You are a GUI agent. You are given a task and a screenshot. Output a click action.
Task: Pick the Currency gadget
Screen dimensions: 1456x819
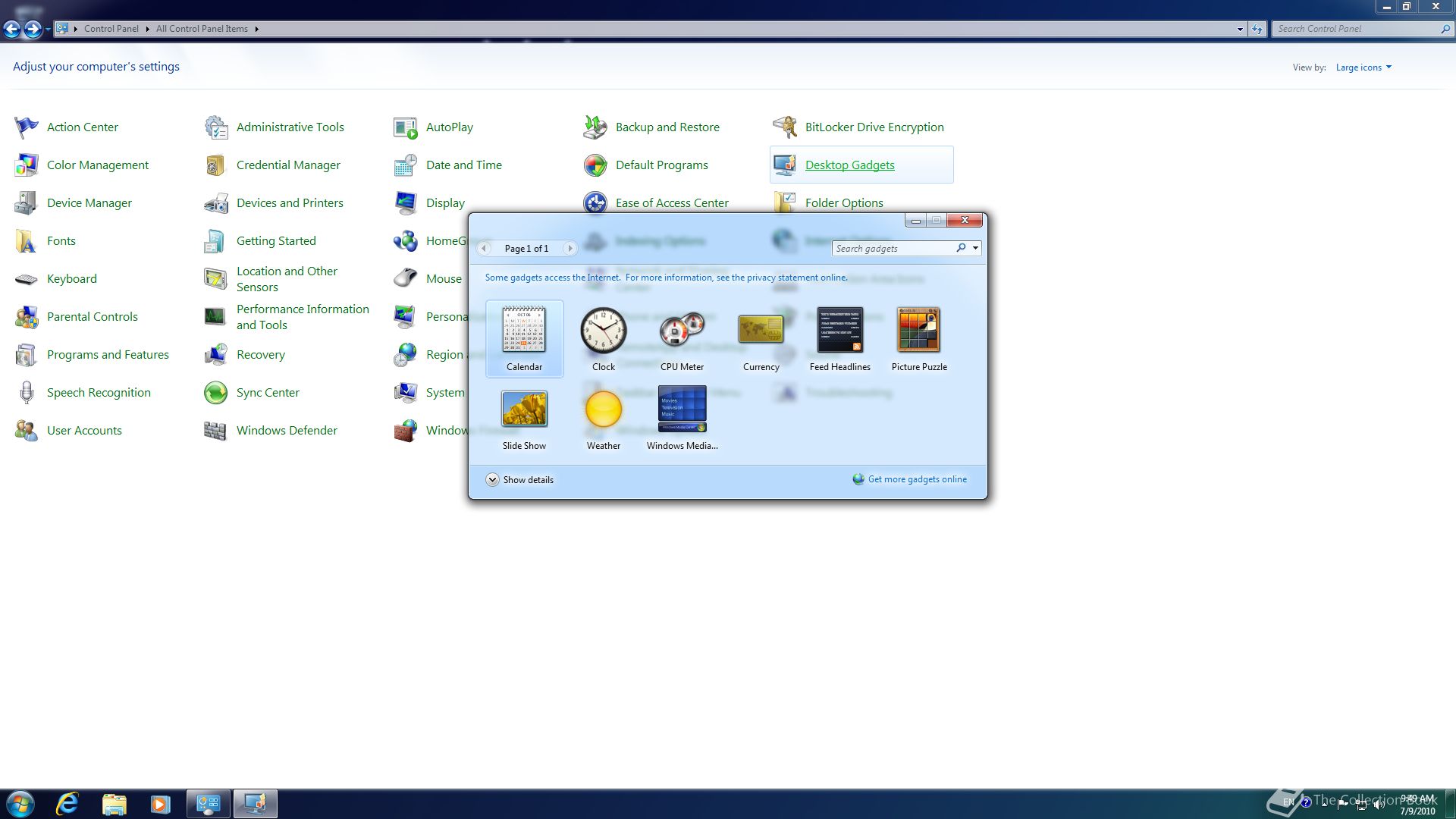[761, 338]
